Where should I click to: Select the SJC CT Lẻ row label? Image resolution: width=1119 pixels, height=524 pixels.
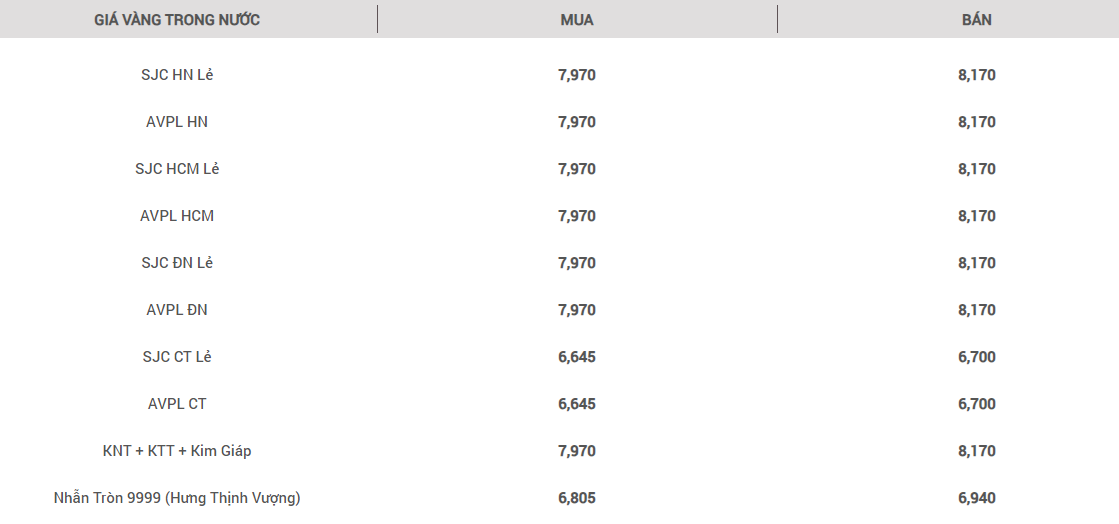[x=177, y=357]
